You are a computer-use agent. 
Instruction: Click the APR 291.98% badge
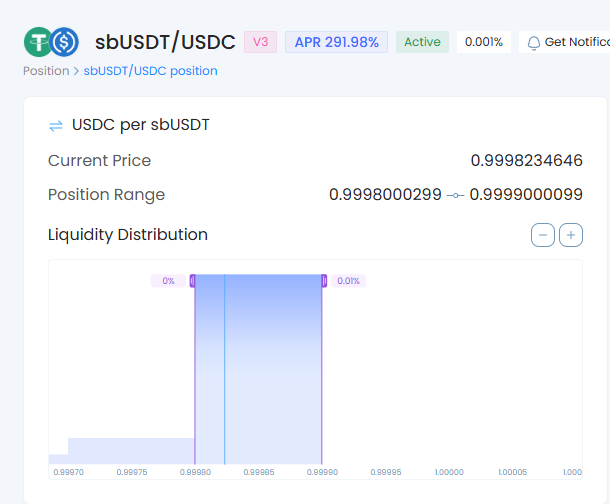(x=337, y=42)
